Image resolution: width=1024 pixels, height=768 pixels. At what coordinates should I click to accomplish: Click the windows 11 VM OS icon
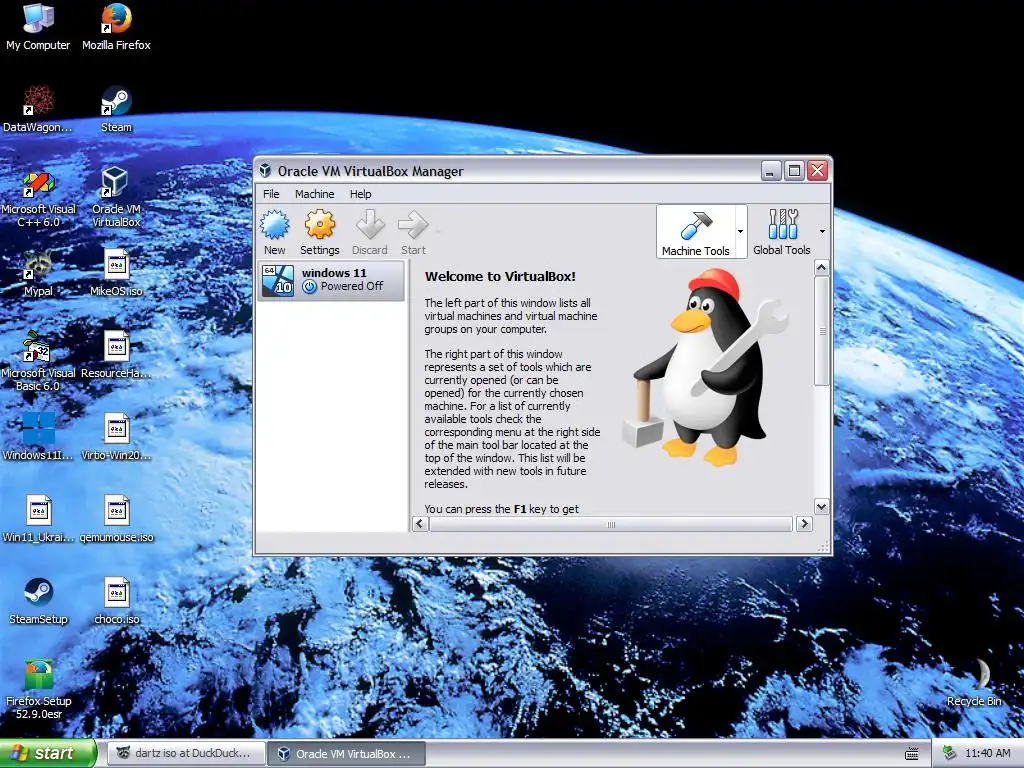[x=278, y=280]
